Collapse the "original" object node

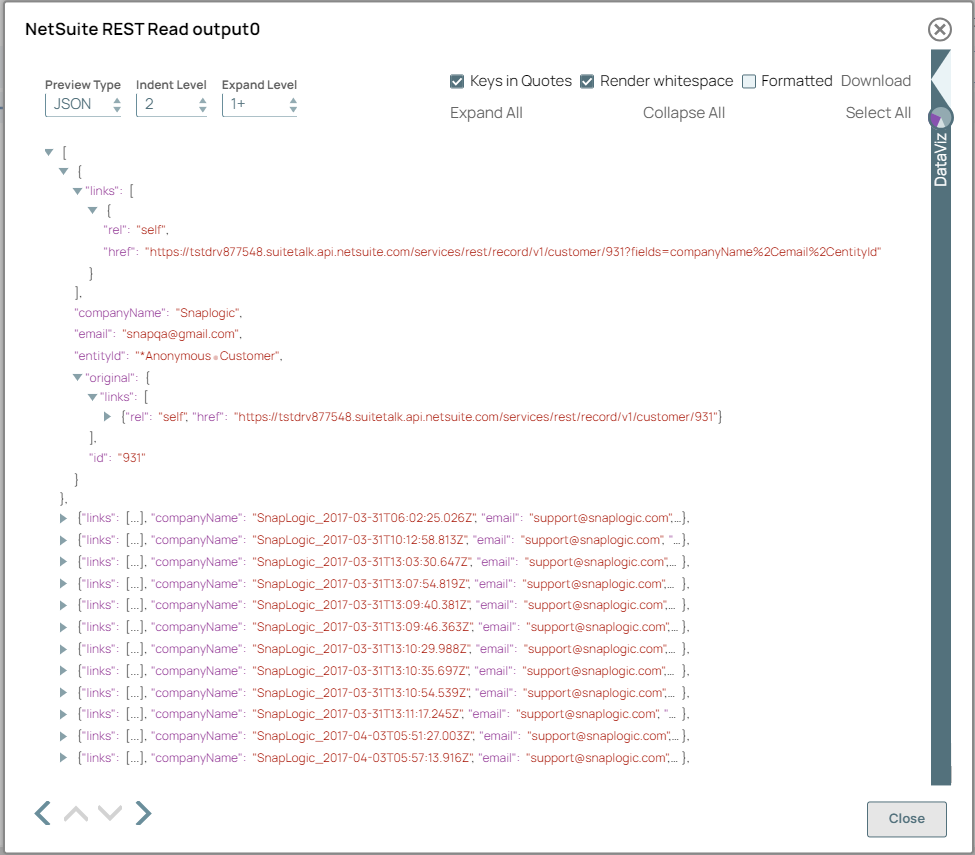[77, 378]
